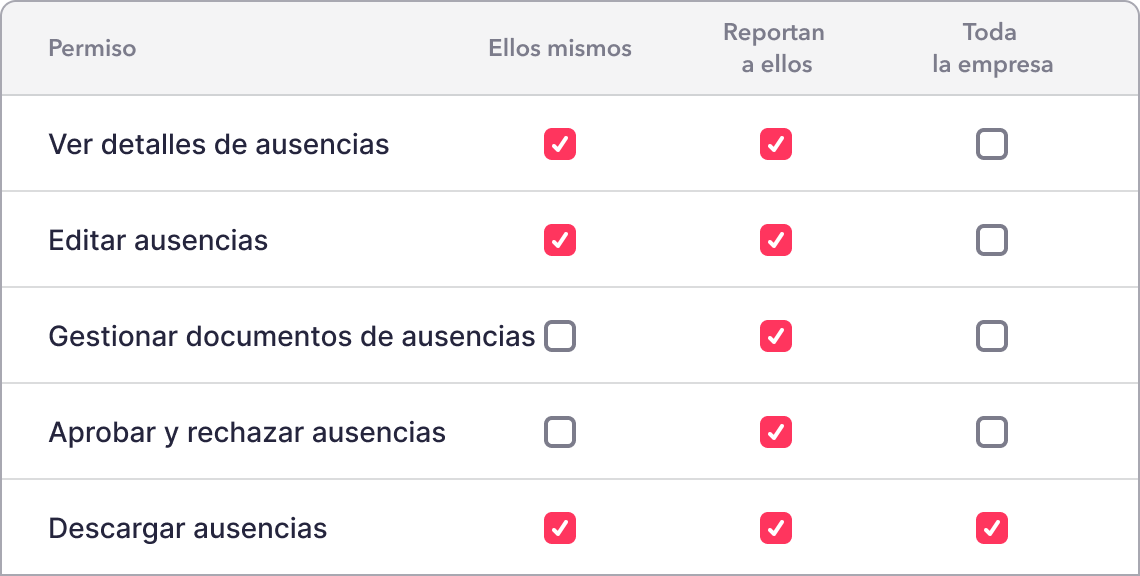This screenshot has height=576, width=1140.
Task: Click the Permiso column header
Action: [92, 48]
